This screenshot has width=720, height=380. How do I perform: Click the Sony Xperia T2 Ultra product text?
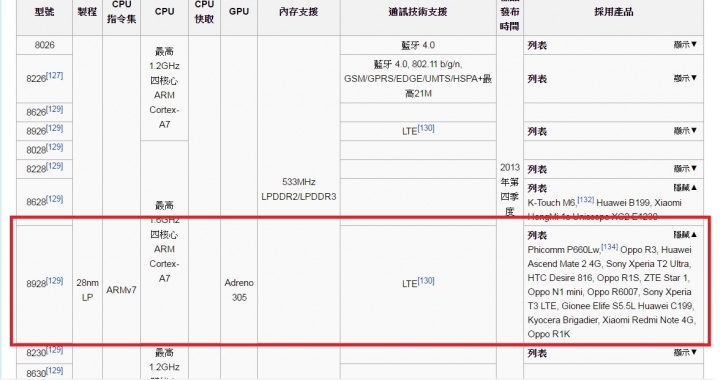[x=647, y=264]
